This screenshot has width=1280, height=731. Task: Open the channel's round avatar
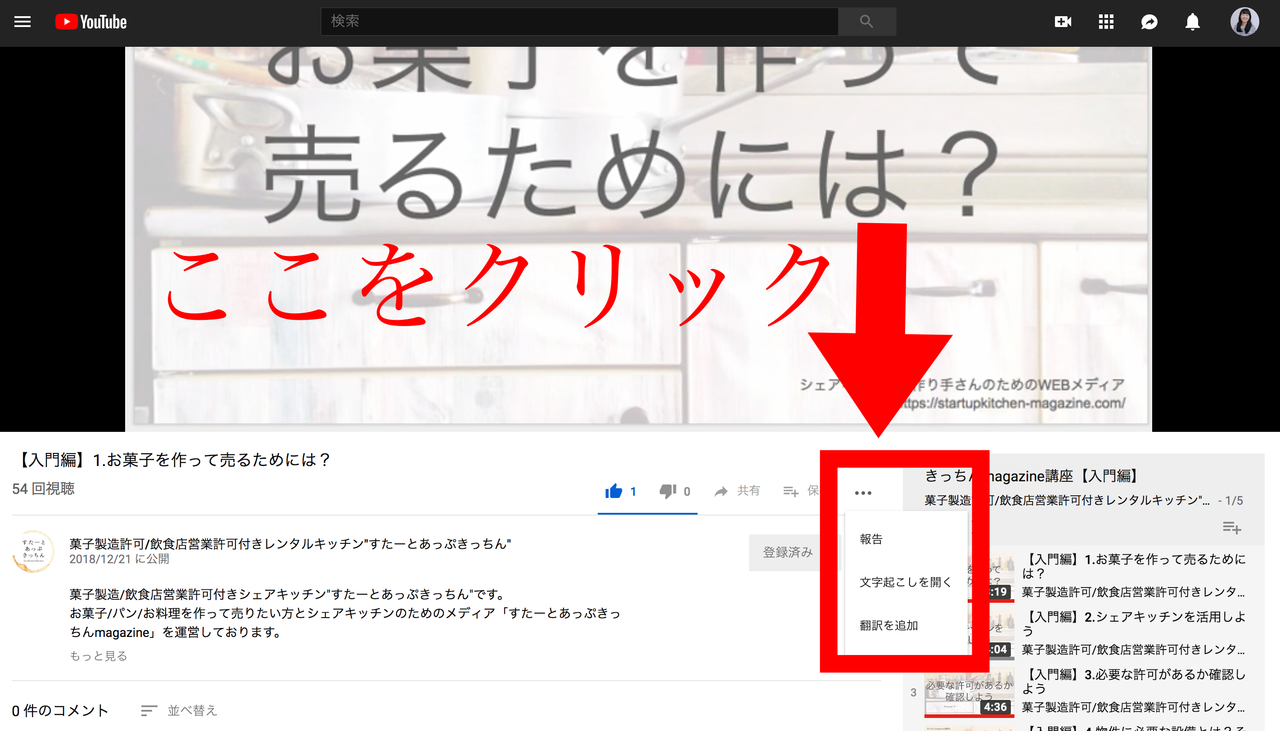(x=33, y=551)
